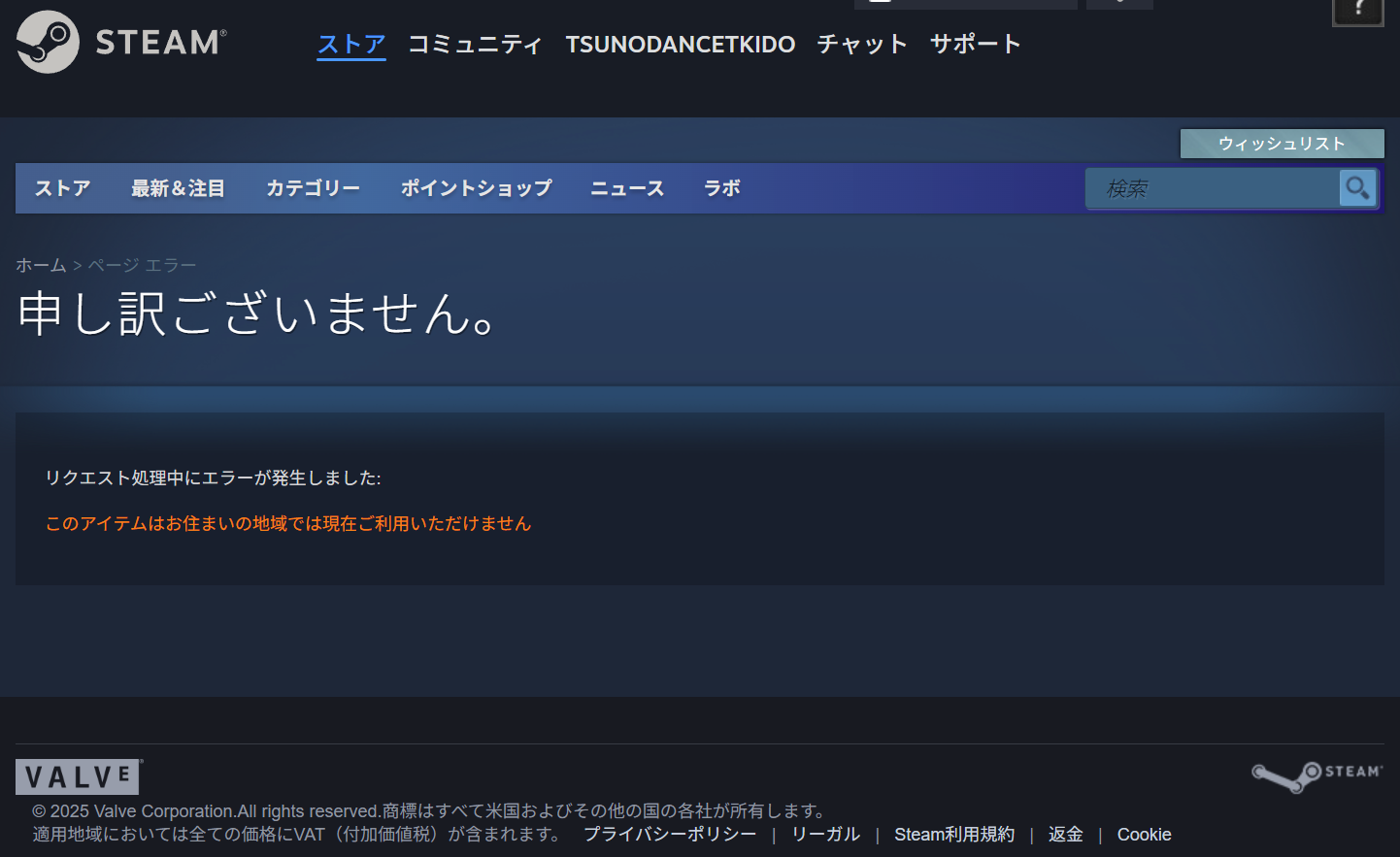Screen dimensions: 1400x857
Task: Expand the ストア menu in the blue bar
Action: [63, 188]
